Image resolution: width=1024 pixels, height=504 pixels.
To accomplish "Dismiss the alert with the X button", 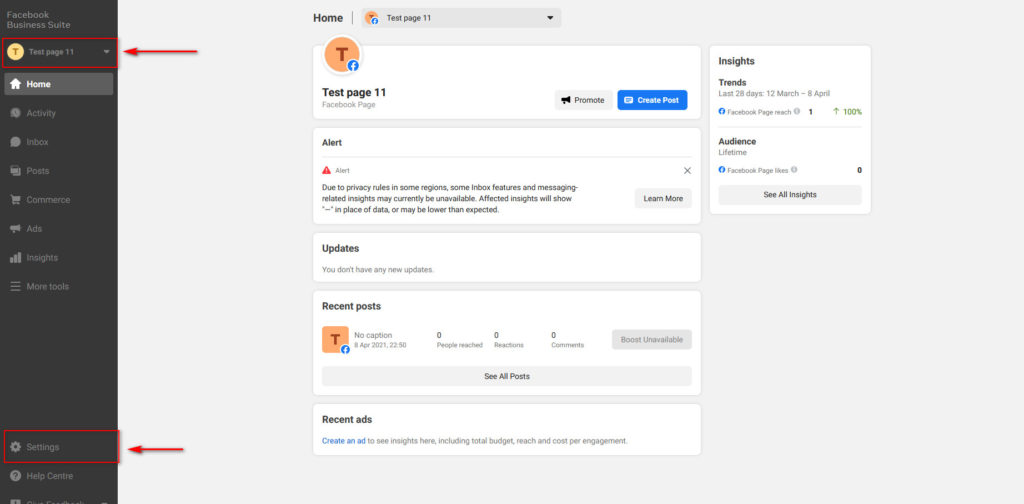I will [x=687, y=170].
